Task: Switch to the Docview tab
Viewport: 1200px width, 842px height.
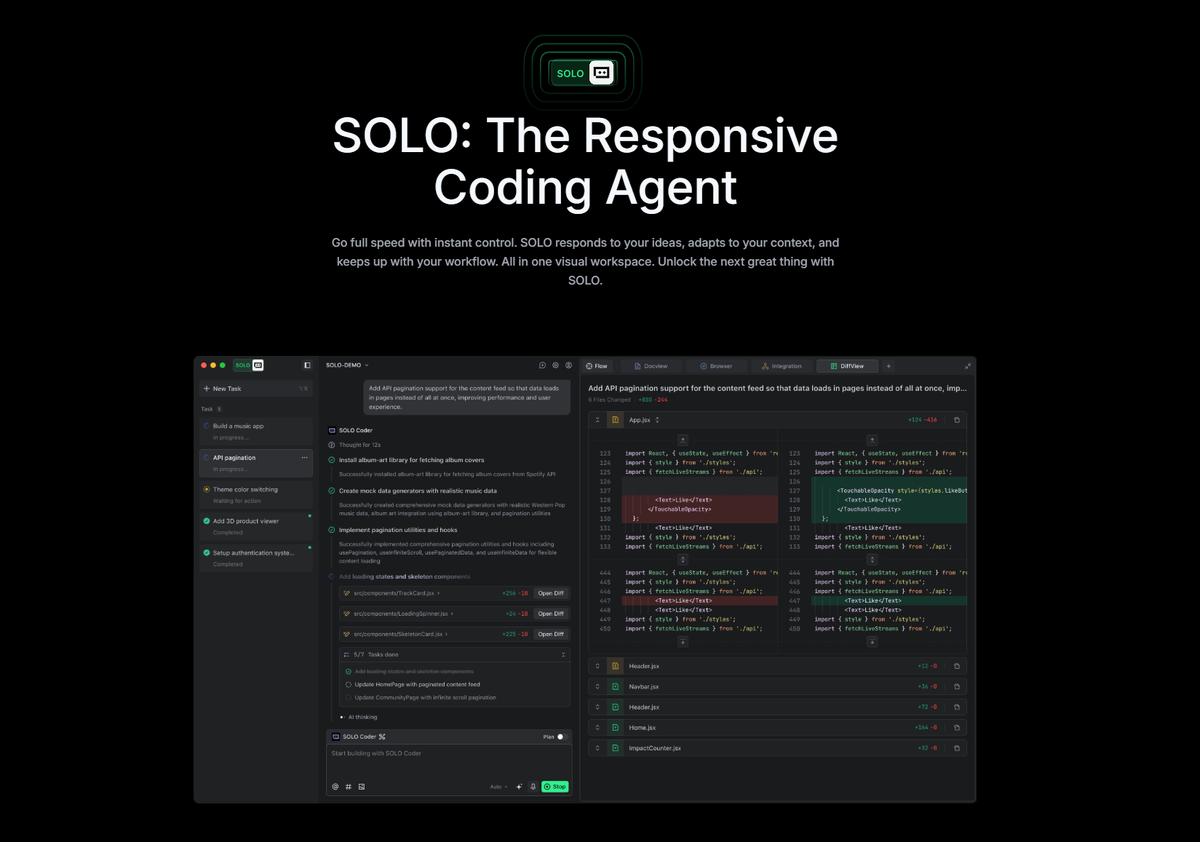Action: pyautogui.click(x=650, y=366)
